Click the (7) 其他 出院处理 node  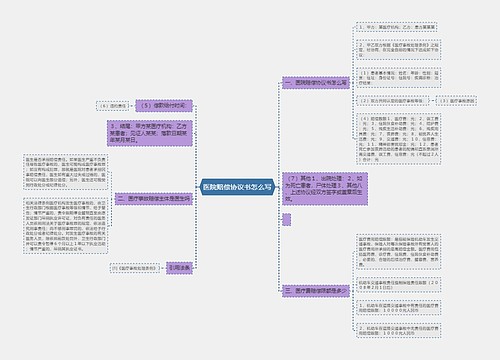point(325,189)
